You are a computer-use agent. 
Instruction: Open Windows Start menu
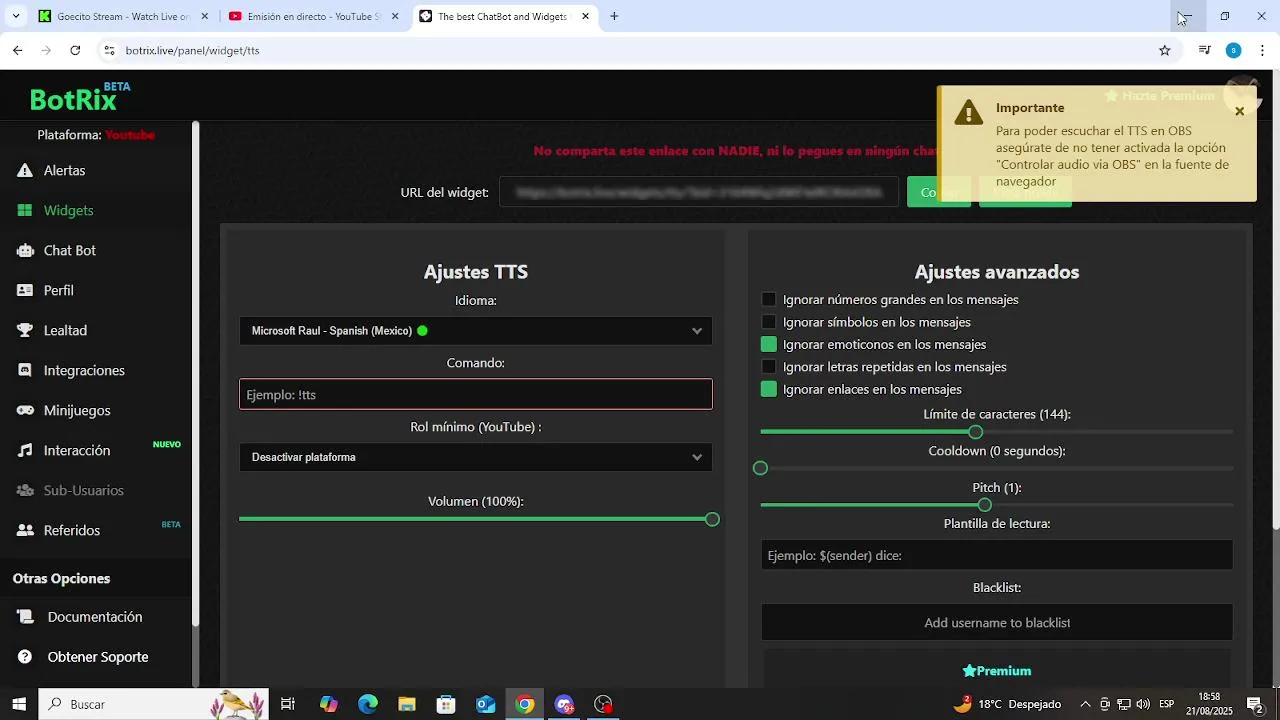(x=18, y=704)
